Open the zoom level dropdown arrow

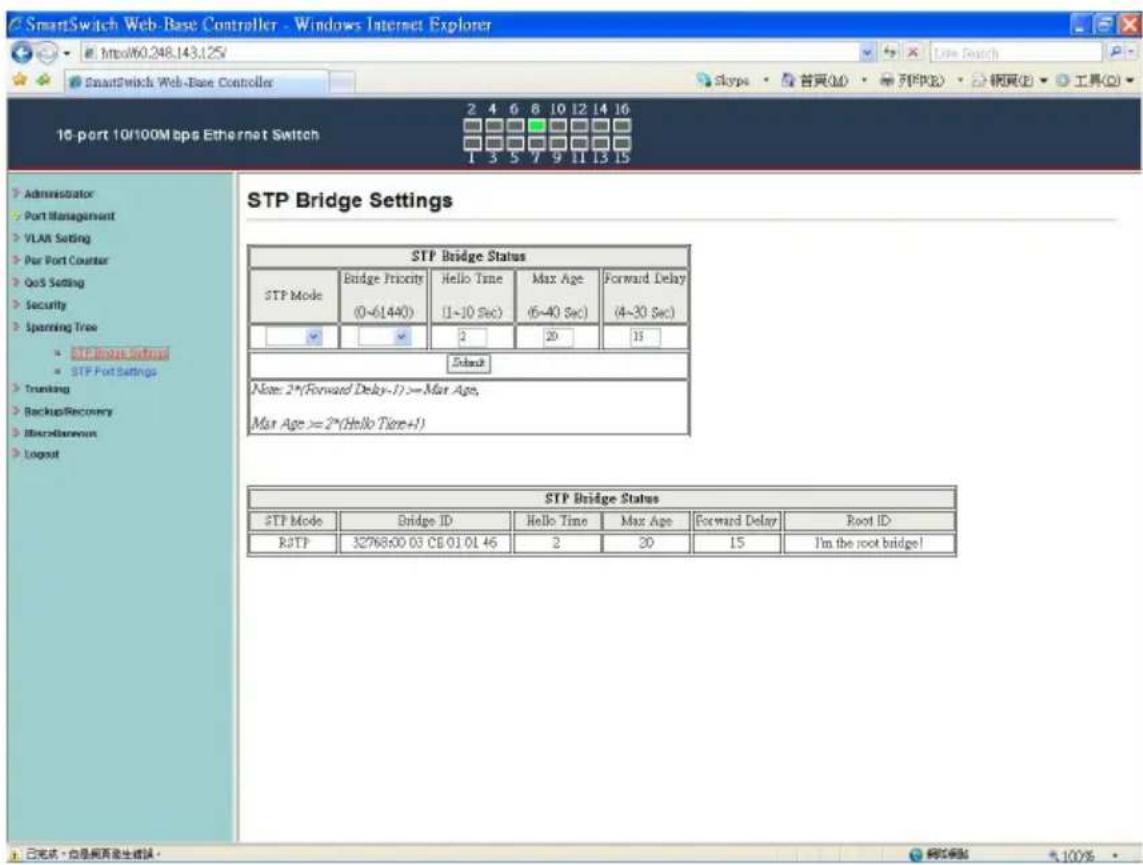tap(1115, 855)
